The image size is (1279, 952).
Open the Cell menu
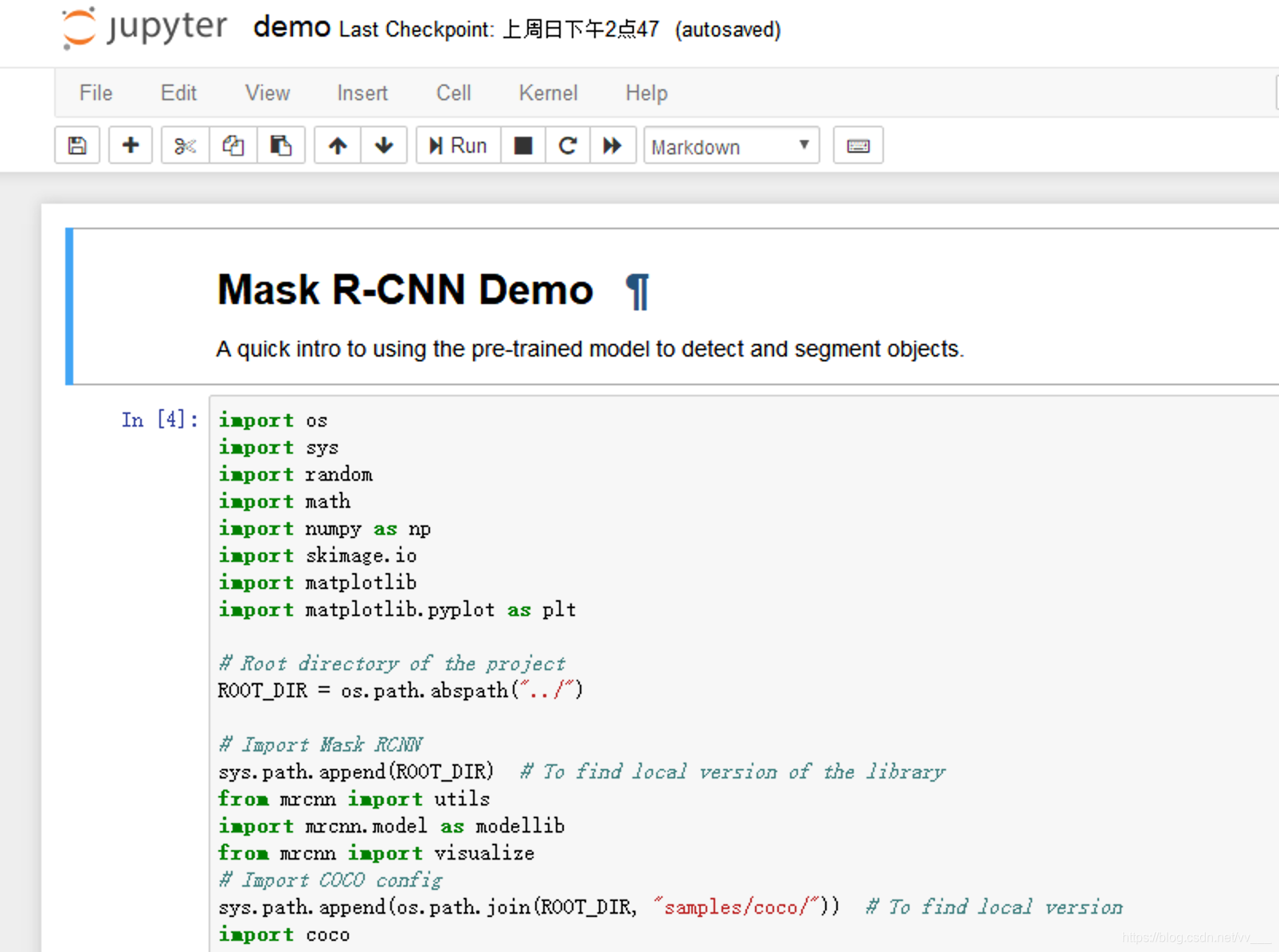click(x=454, y=93)
